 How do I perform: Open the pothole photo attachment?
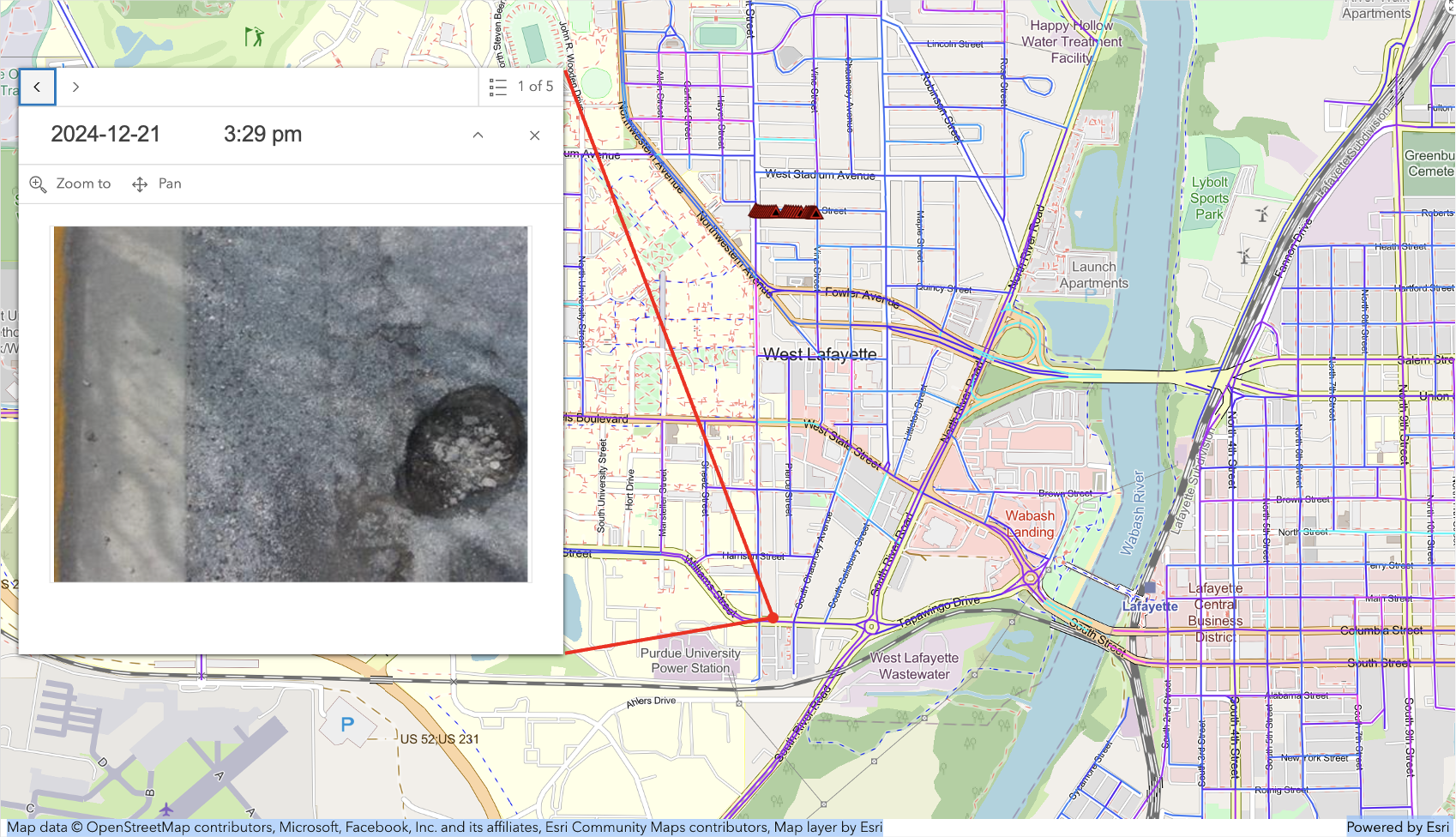[291, 404]
